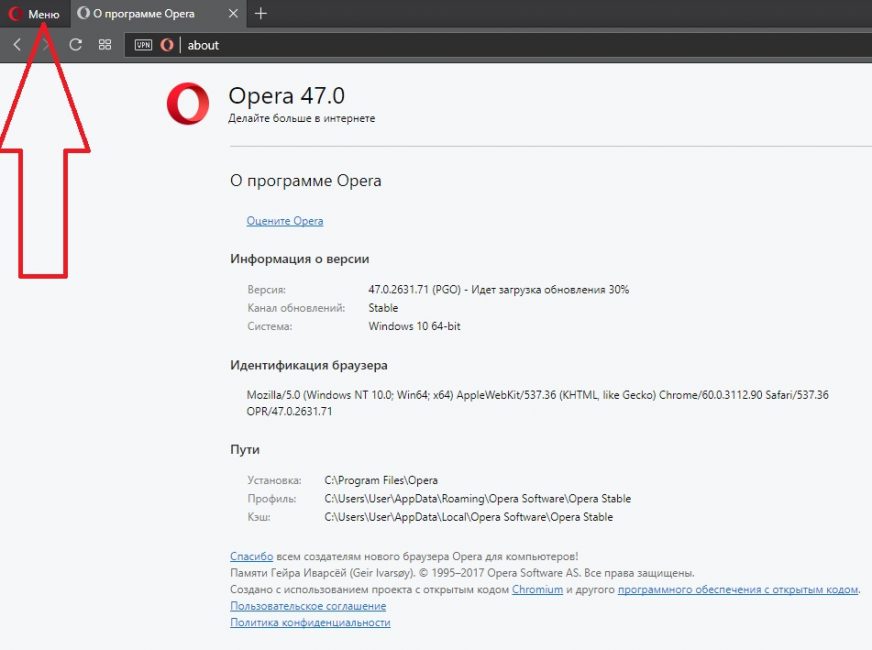The height and width of the screenshot is (650, 872).
Task: Open the Opera Меню button
Action: [34, 13]
